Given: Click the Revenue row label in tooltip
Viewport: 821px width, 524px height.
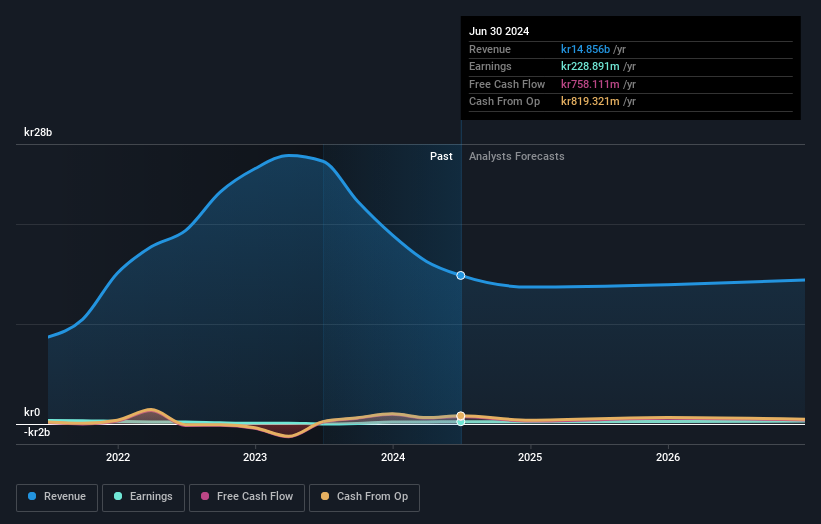Looking at the screenshot, I should click(490, 49).
